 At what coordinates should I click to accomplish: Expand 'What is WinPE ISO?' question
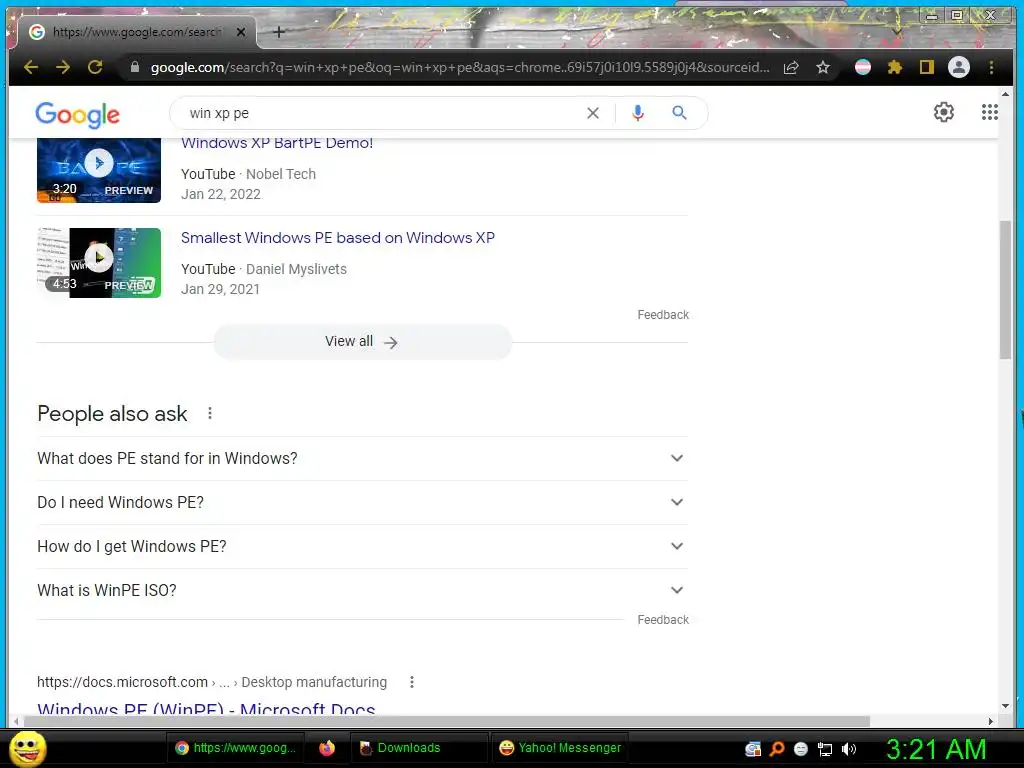pyautogui.click(x=362, y=590)
